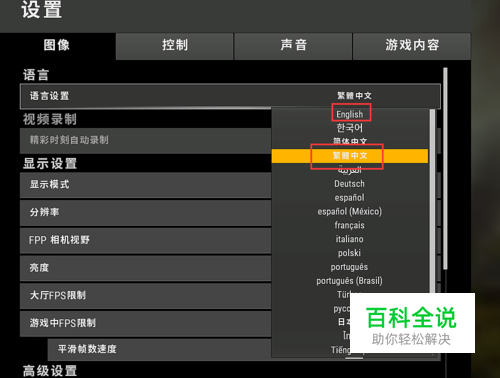Choose français in the language dropdown
Screen dimensions: 500x378
[350, 225]
